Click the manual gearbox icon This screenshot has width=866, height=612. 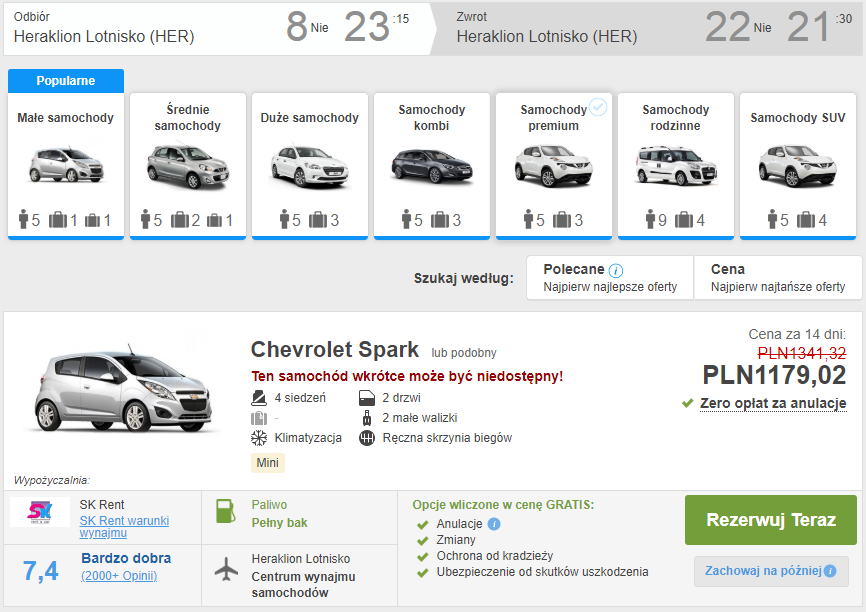[x=365, y=438]
